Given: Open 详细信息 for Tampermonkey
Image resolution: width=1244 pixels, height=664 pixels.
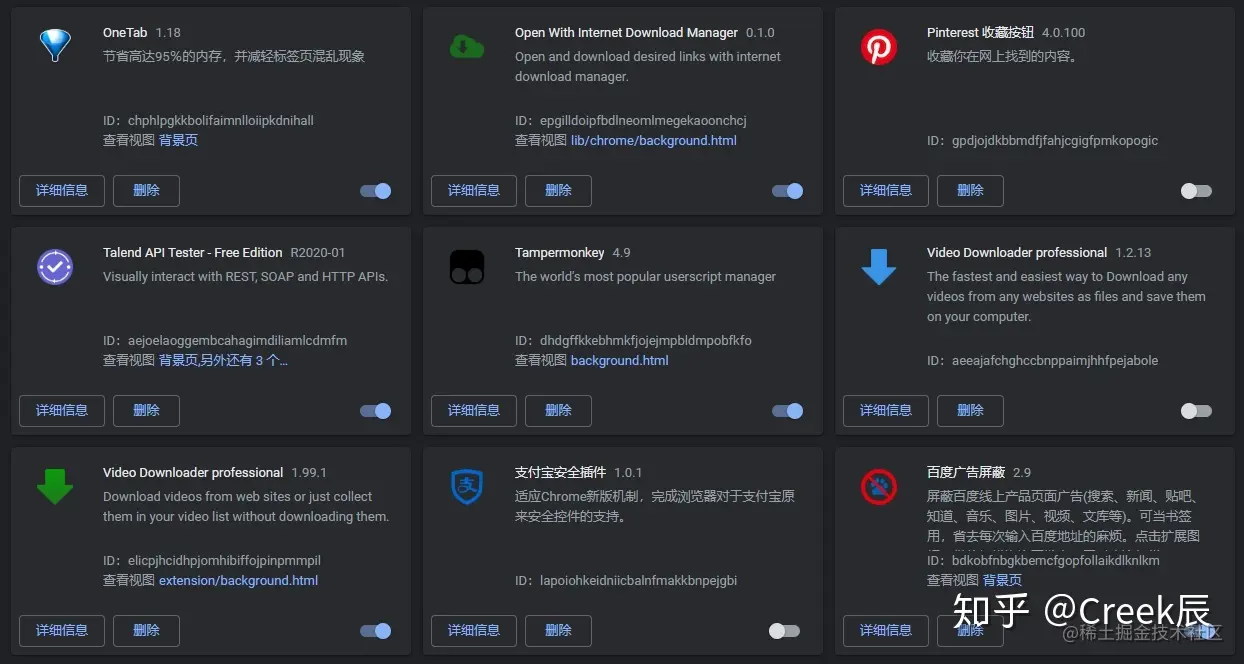Looking at the screenshot, I should coord(474,410).
